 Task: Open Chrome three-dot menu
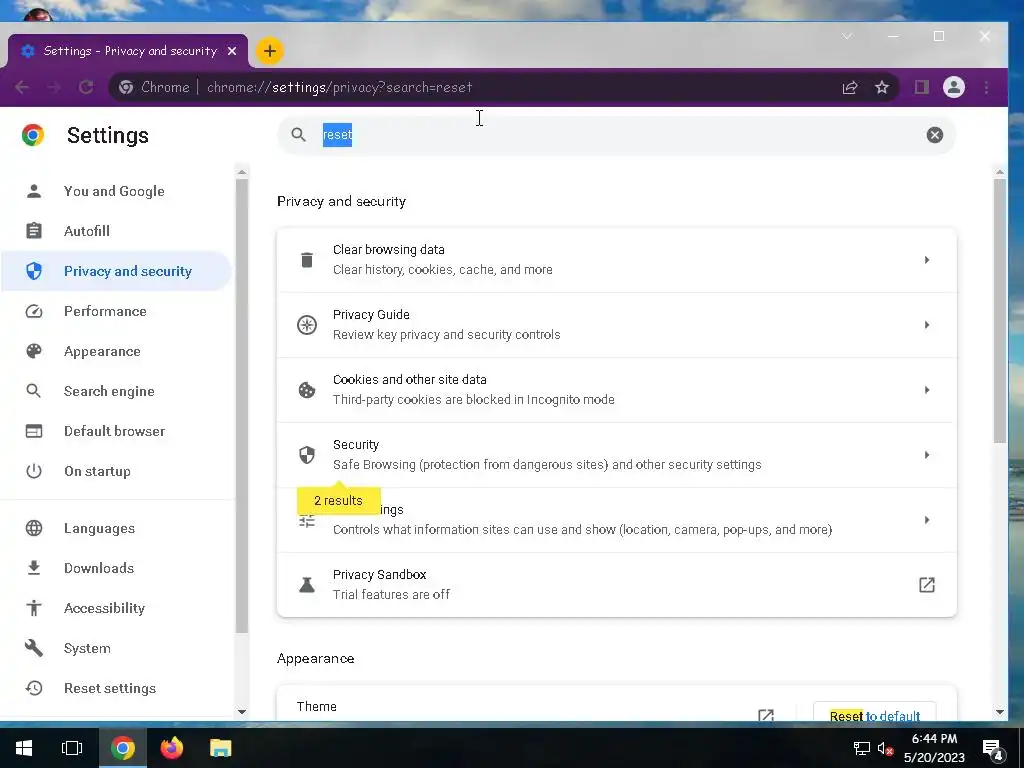click(986, 88)
